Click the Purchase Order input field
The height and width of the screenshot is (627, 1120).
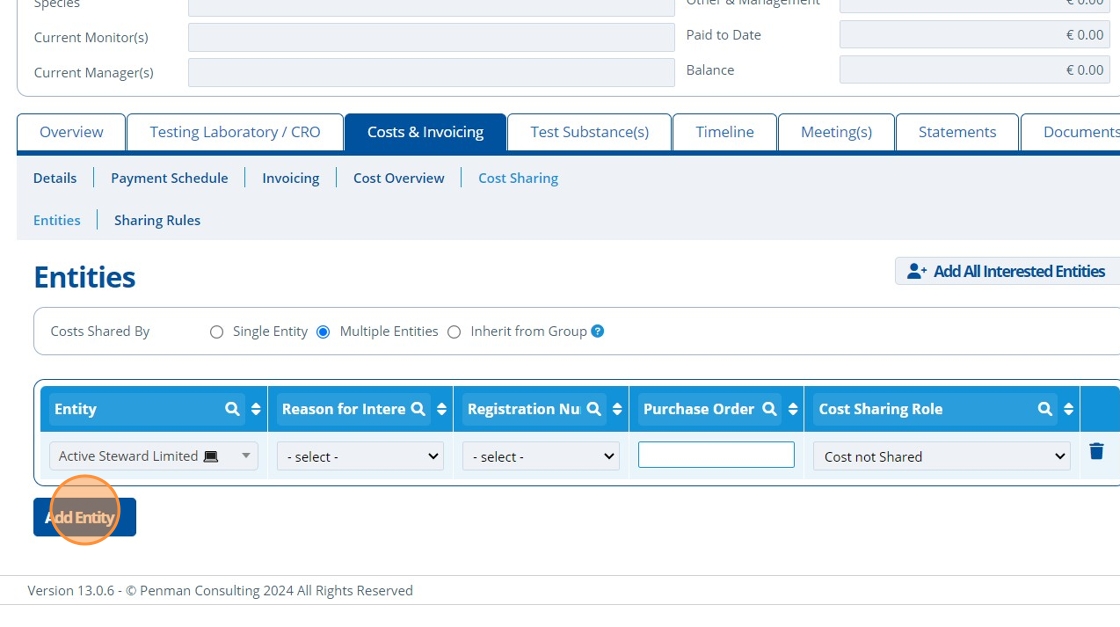(716, 455)
